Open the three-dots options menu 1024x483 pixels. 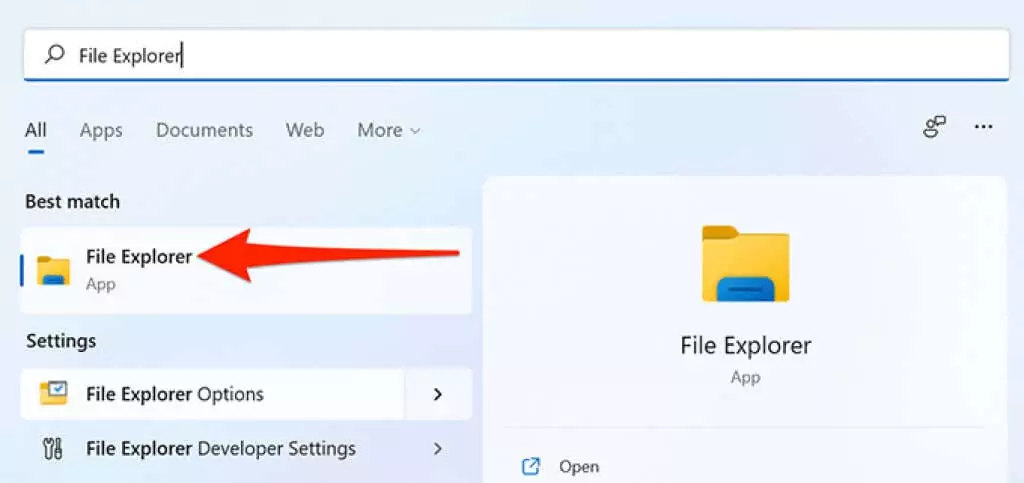(x=984, y=127)
